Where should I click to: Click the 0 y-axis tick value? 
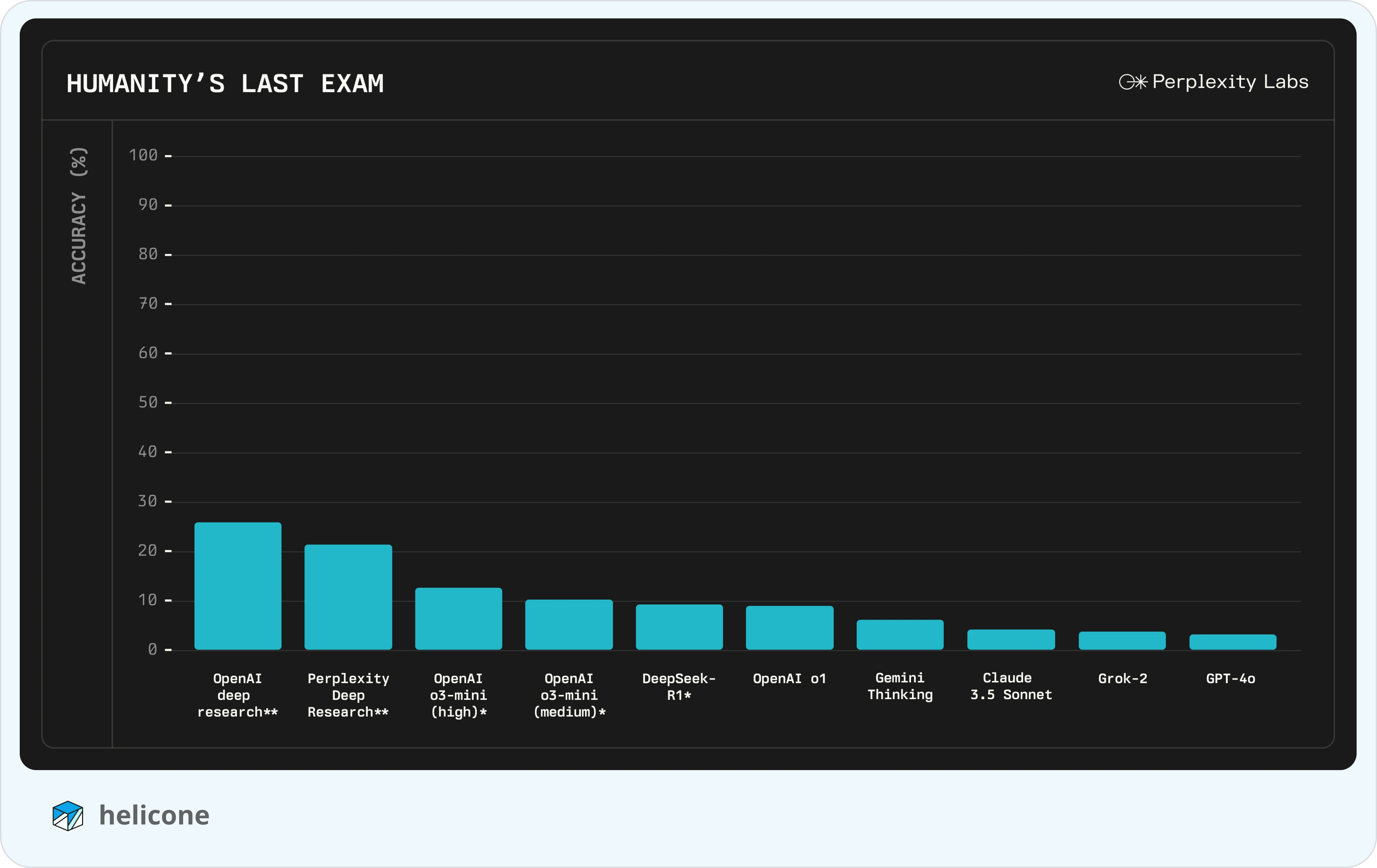pyautogui.click(x=152, y=649)
